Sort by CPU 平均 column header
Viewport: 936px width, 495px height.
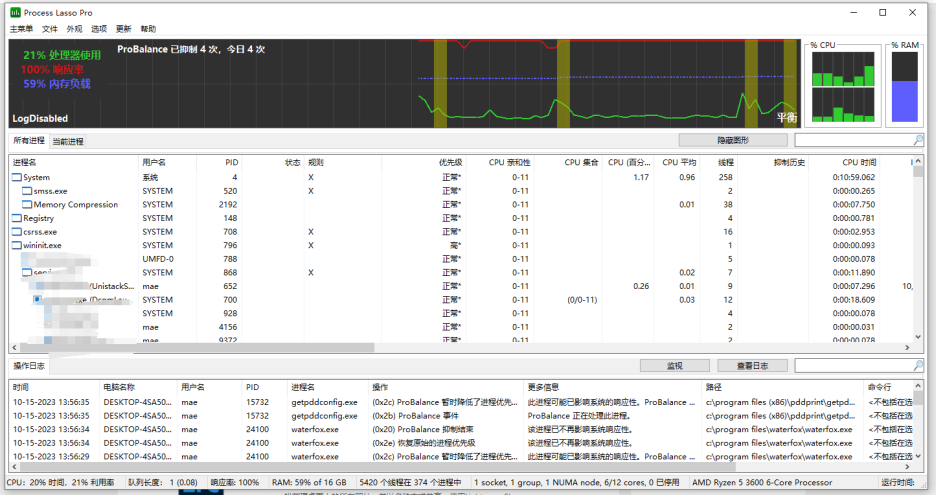pyautogui.click(x=677, y=162)
